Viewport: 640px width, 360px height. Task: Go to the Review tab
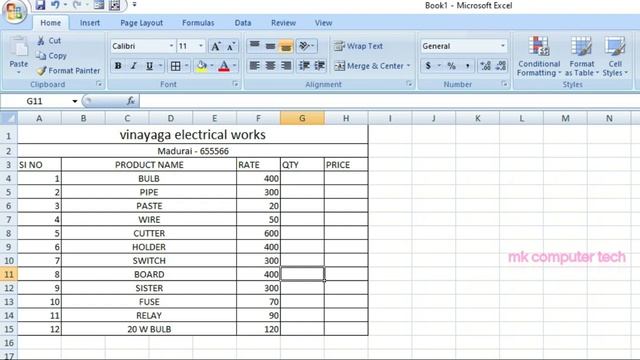click(283, 23)
